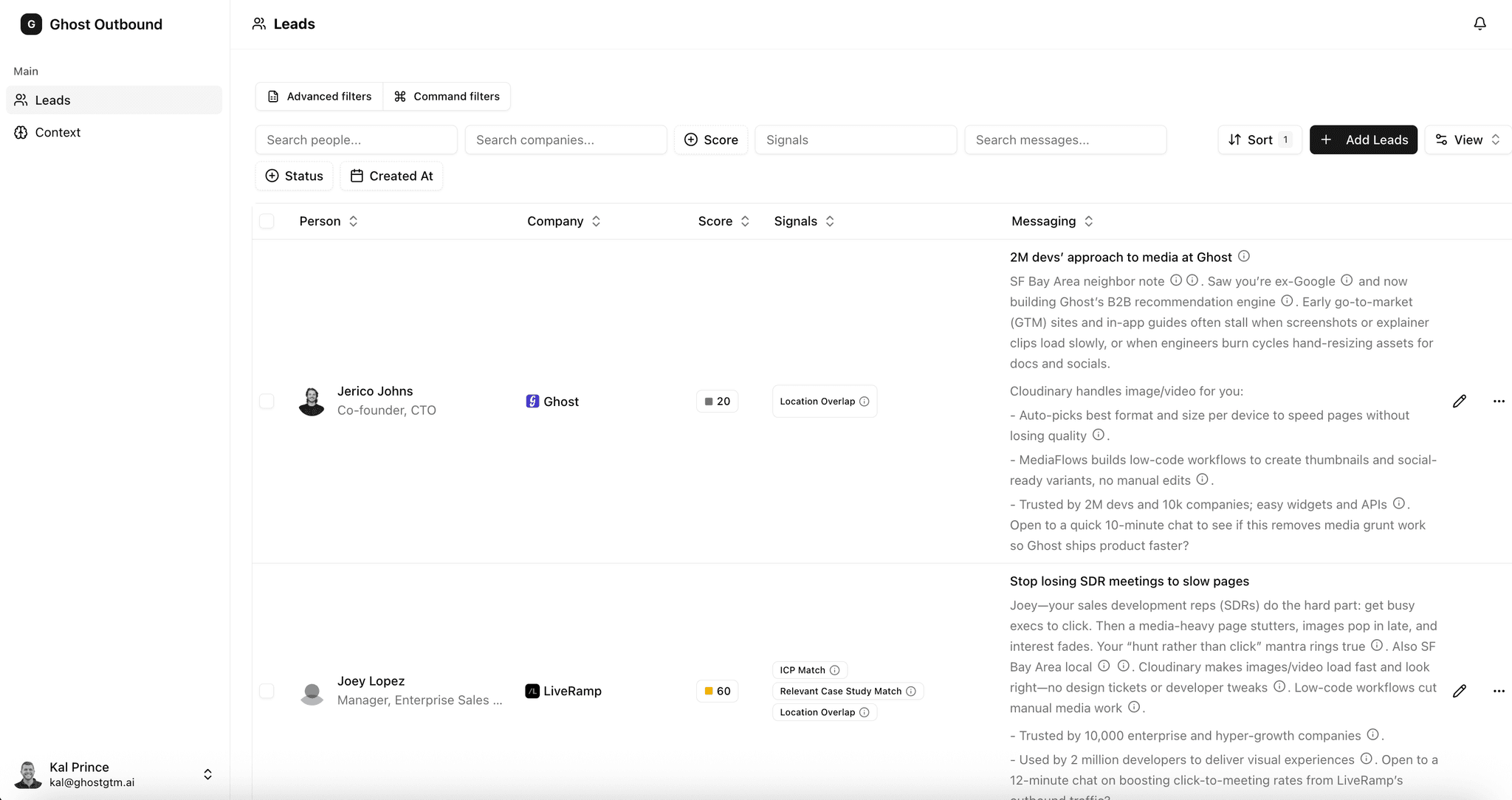This screenshot has height=800, width=1512.
Task: Sort by the Messaging column
Action: click(x=1052, y=221)
